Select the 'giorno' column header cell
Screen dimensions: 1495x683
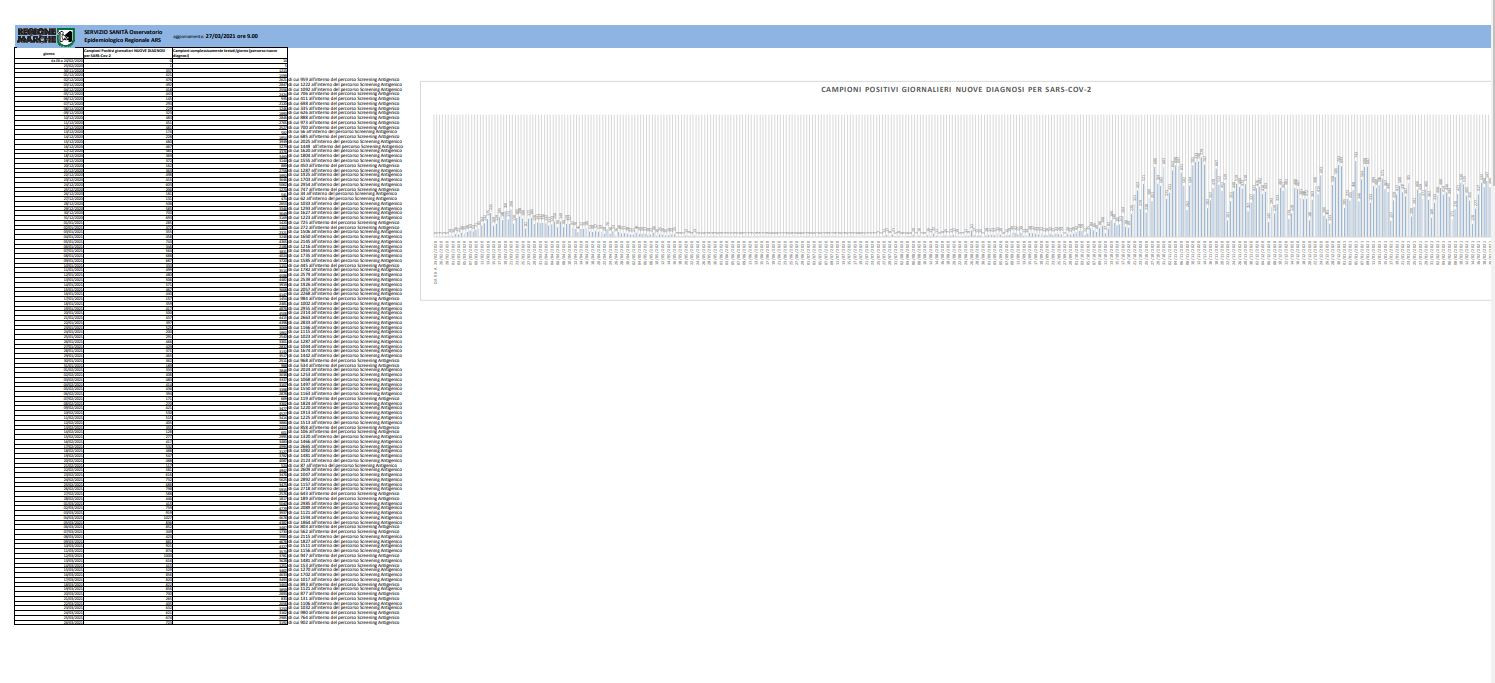49,54
